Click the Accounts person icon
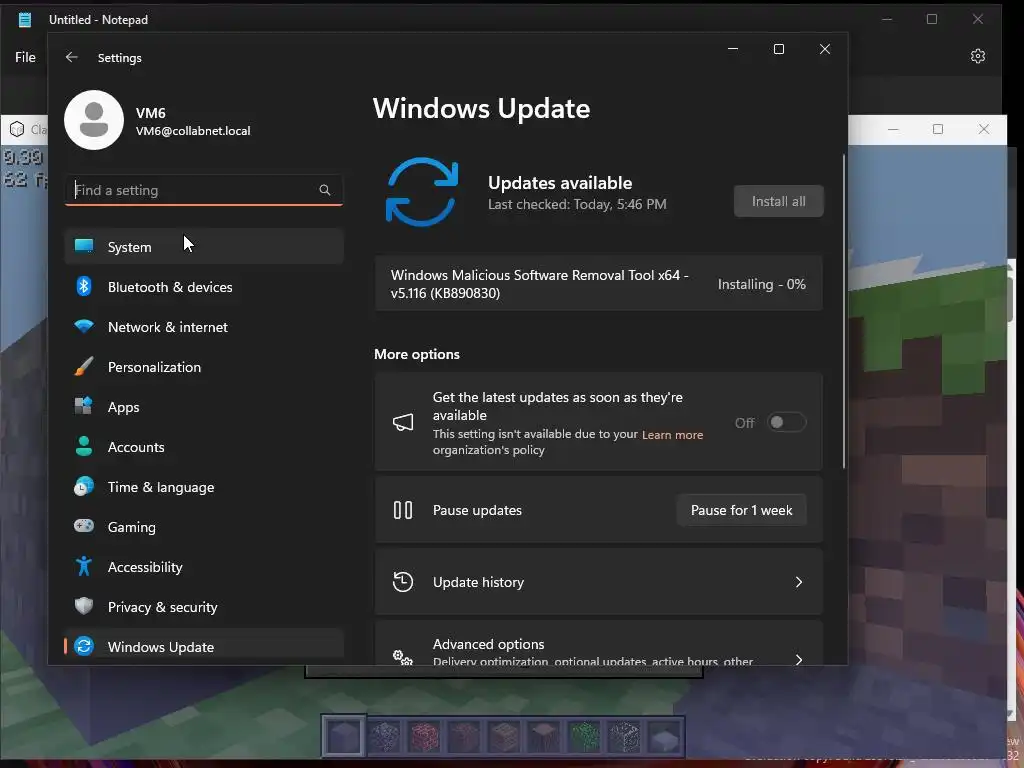Image resolution: width=1024 pixels, height=768 pixels. coord(84,446)
